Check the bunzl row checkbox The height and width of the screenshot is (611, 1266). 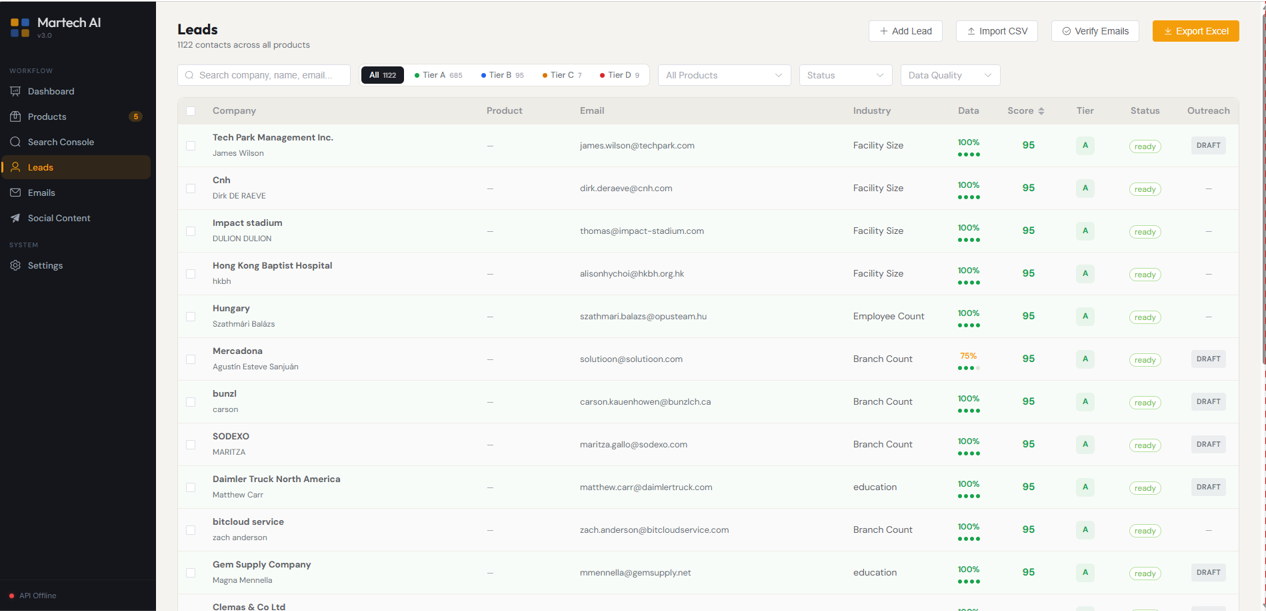(x=191, y=402)
